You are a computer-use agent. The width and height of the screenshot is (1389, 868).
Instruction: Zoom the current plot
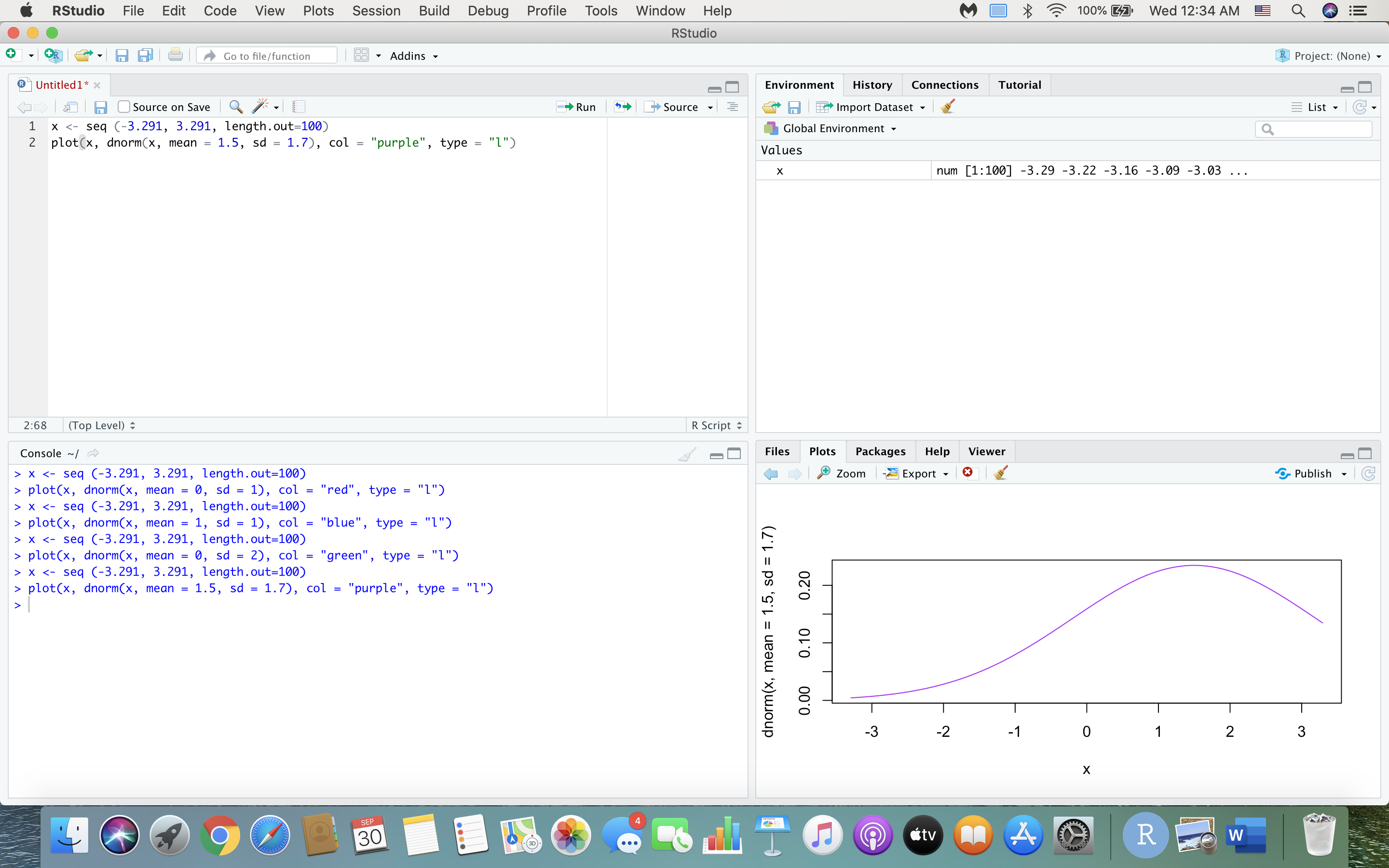[x=842, y=473]
